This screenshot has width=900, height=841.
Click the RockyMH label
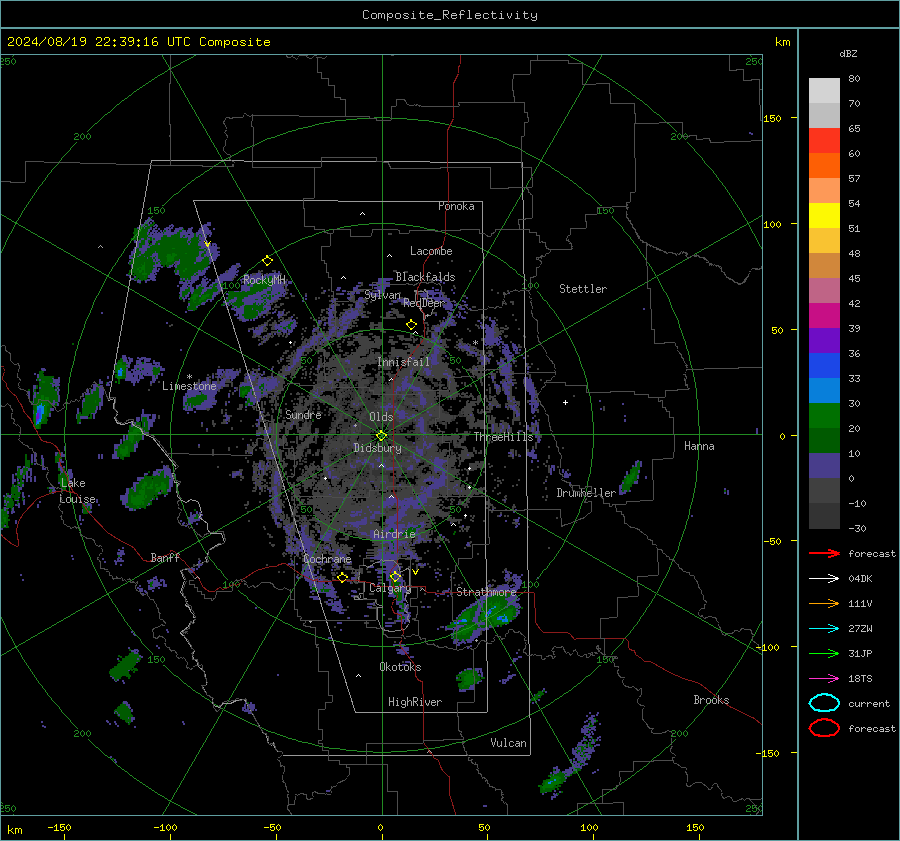pyautogui.click(x=264, y=280)
